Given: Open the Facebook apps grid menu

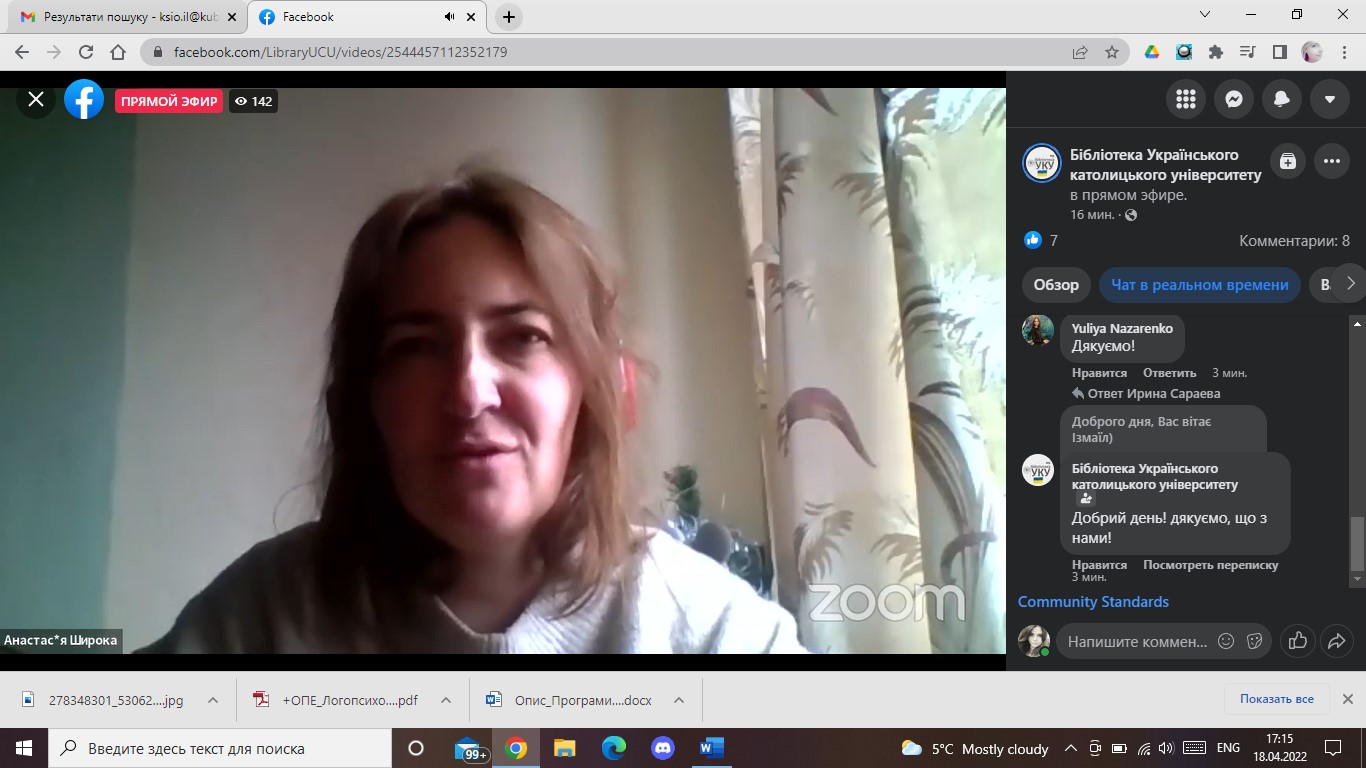Looking at the screenshot, I should click(1186, 99).
